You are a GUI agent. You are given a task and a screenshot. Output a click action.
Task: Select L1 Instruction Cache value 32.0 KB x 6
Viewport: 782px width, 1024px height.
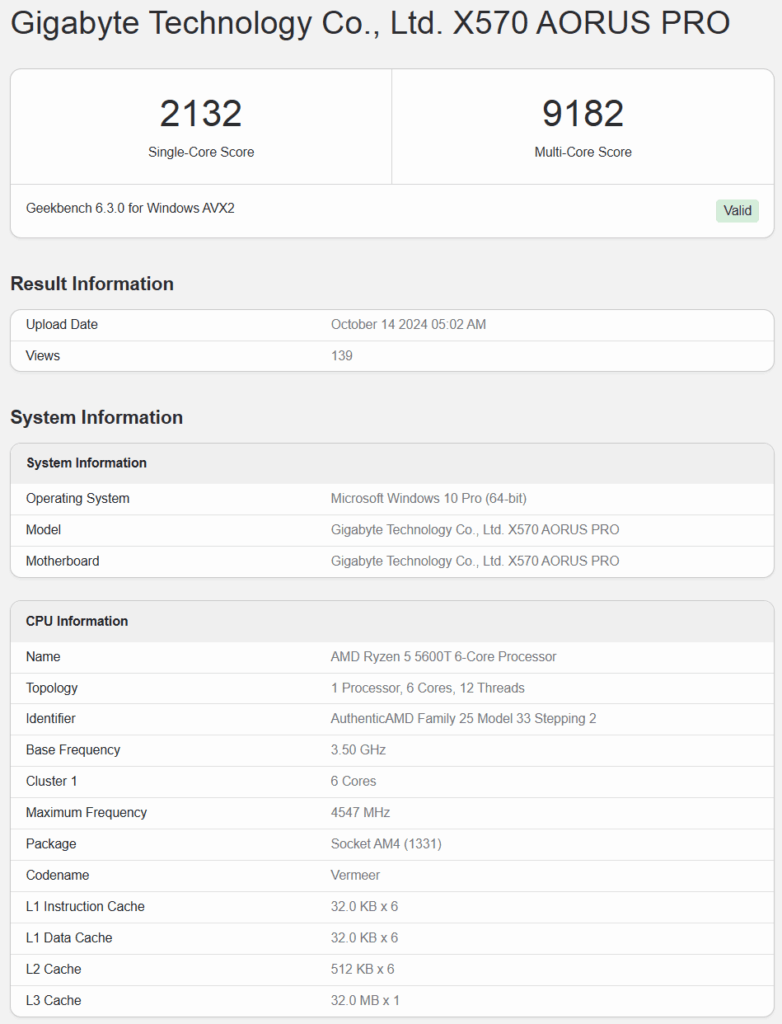click(365, 906)
